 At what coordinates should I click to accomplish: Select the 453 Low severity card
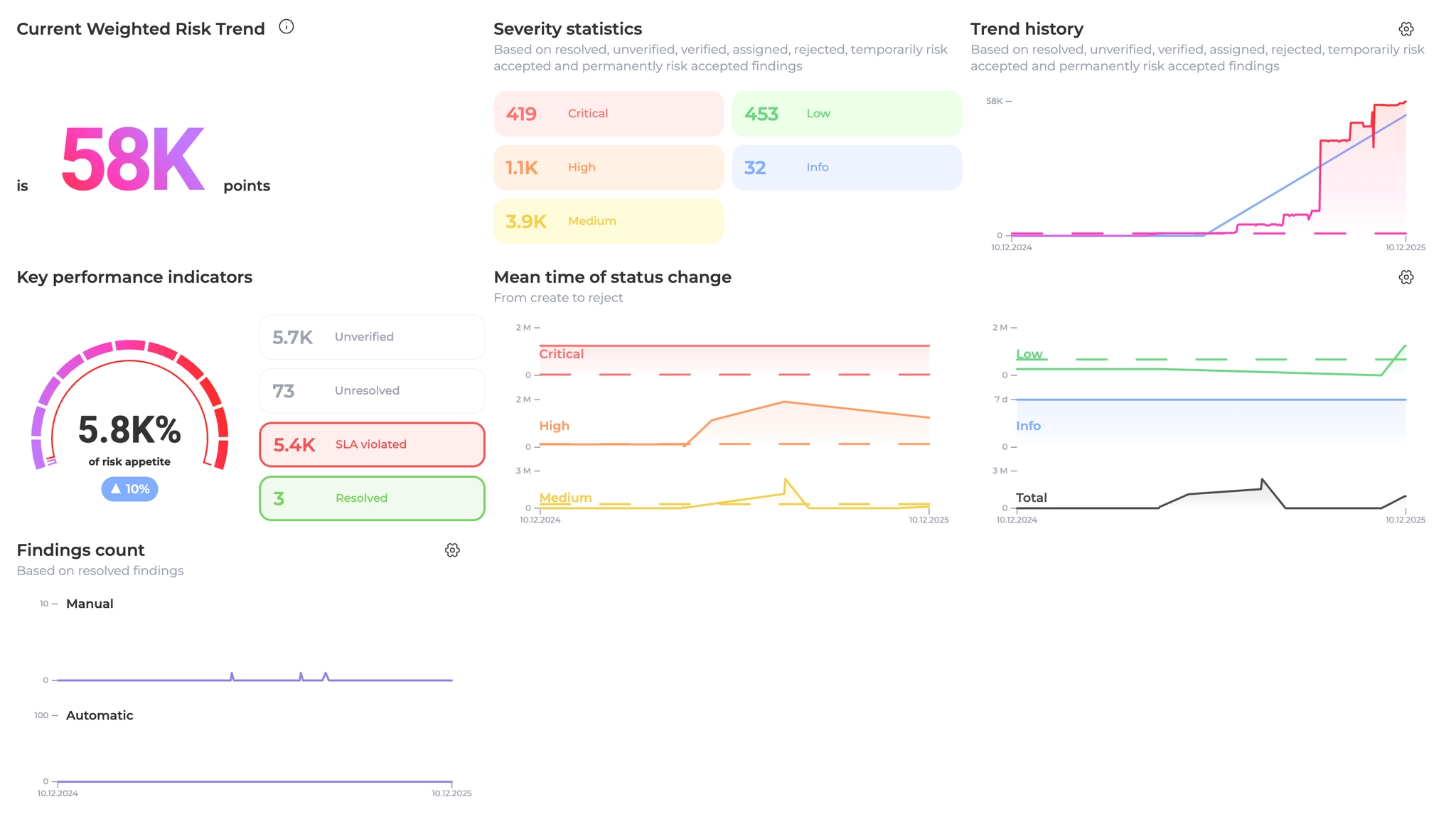tap(846, 114)
